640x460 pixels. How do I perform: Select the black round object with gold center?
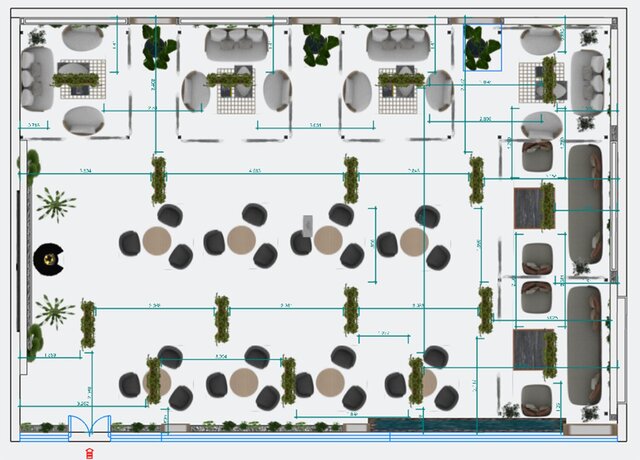49,259
